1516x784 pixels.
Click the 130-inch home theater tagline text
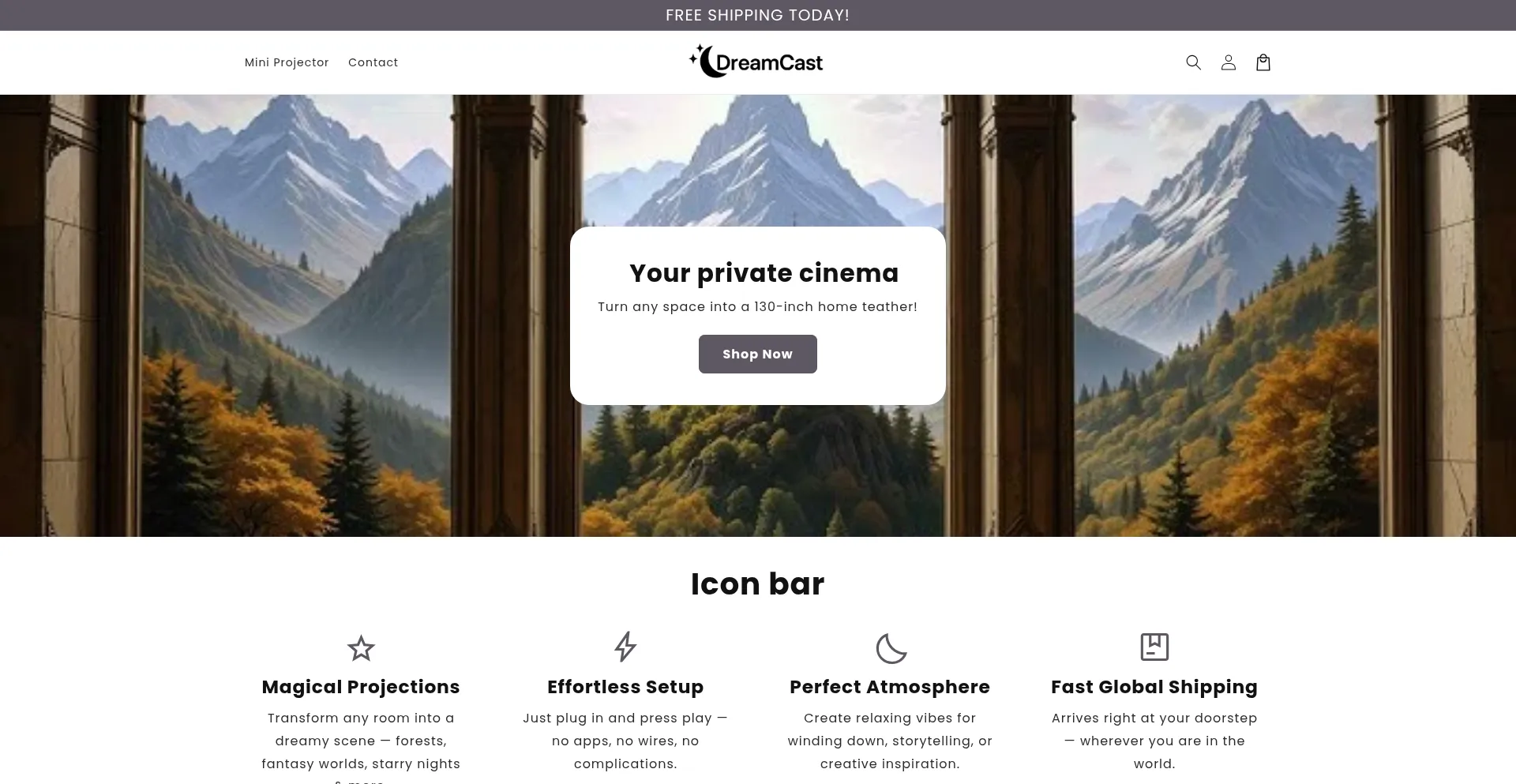coord(757,307)
